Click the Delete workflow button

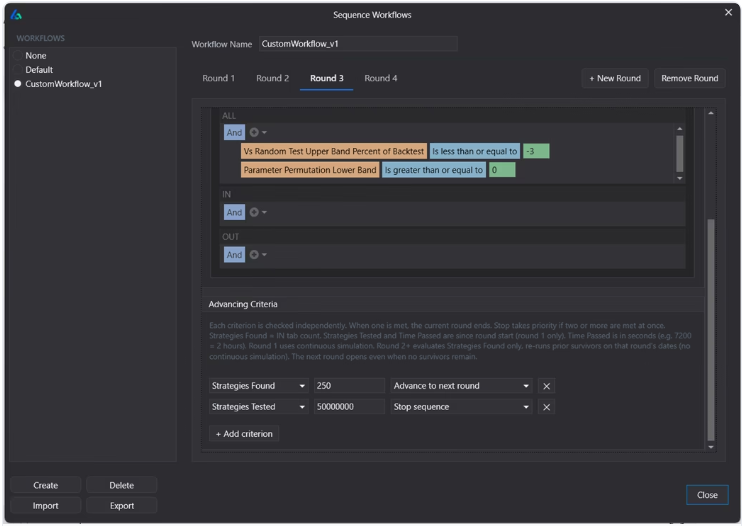pos(121,485)
